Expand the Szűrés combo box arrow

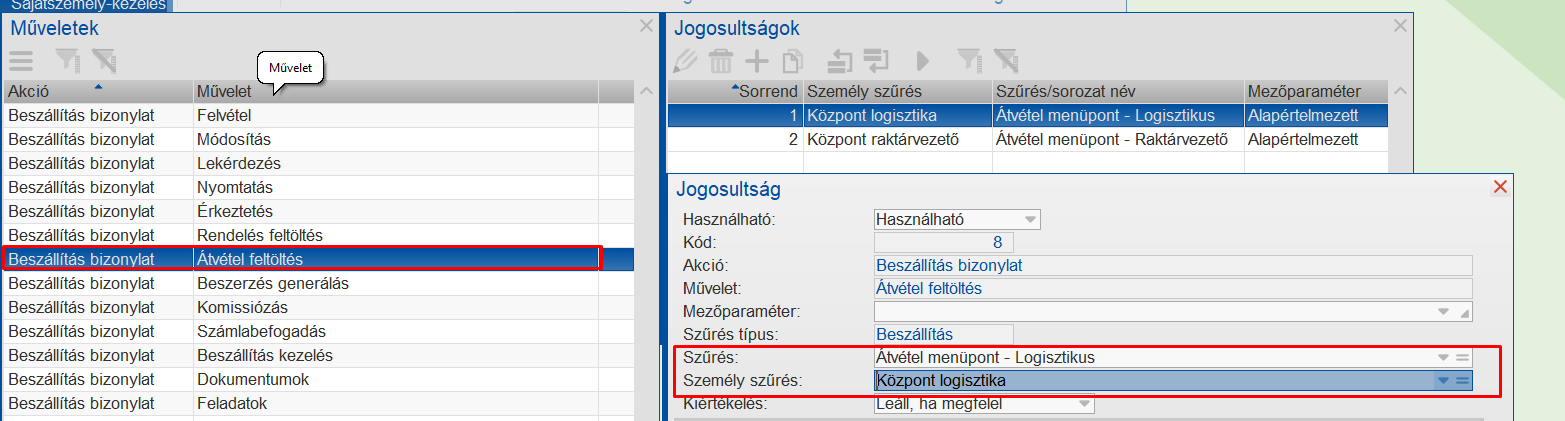(1442, 357)
